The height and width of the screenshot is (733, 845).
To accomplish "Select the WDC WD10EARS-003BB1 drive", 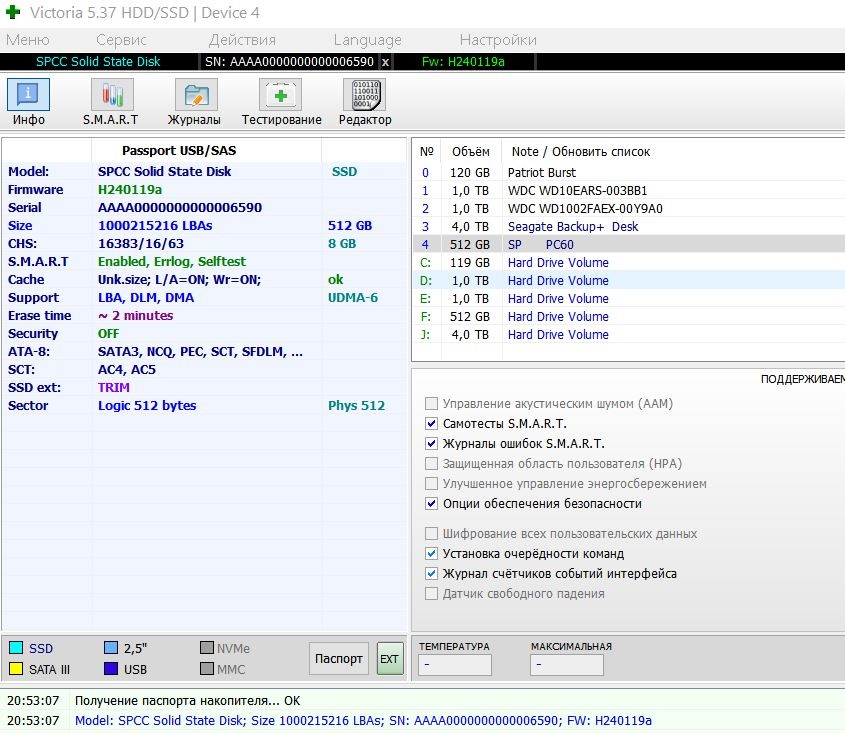I will click(629, 190).
